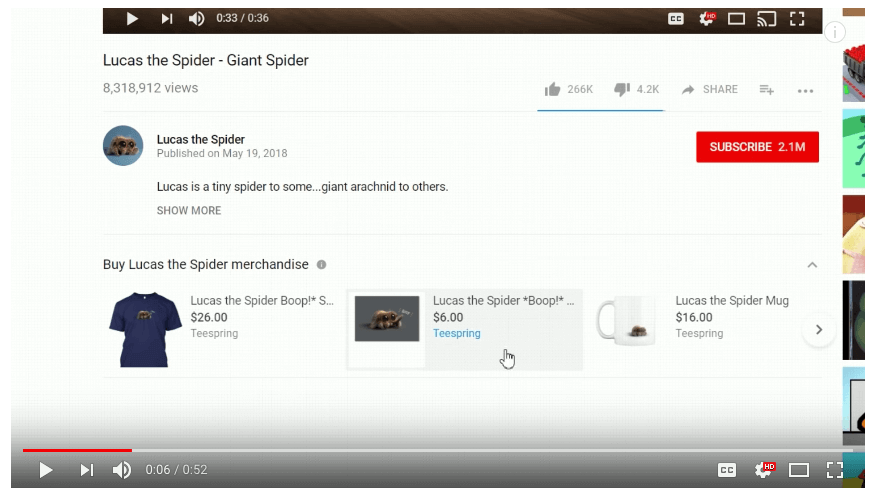Enter fullscreen in embedded player

797,19
